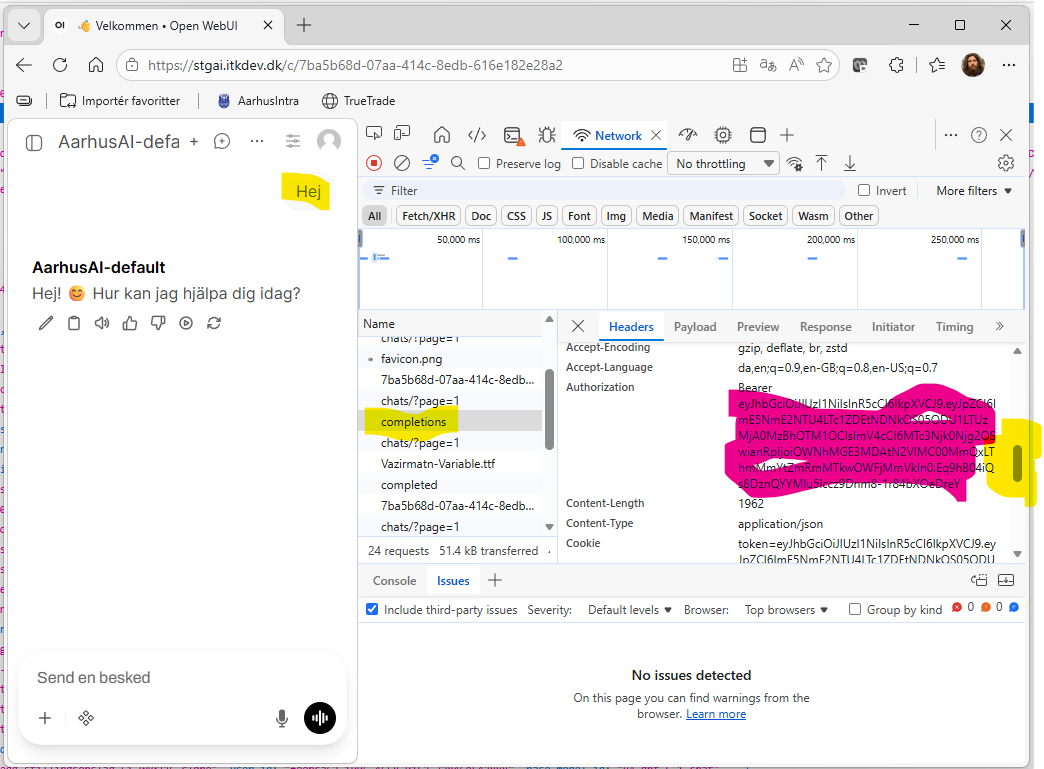Click the microphone dictation icon

click(282, 718)
